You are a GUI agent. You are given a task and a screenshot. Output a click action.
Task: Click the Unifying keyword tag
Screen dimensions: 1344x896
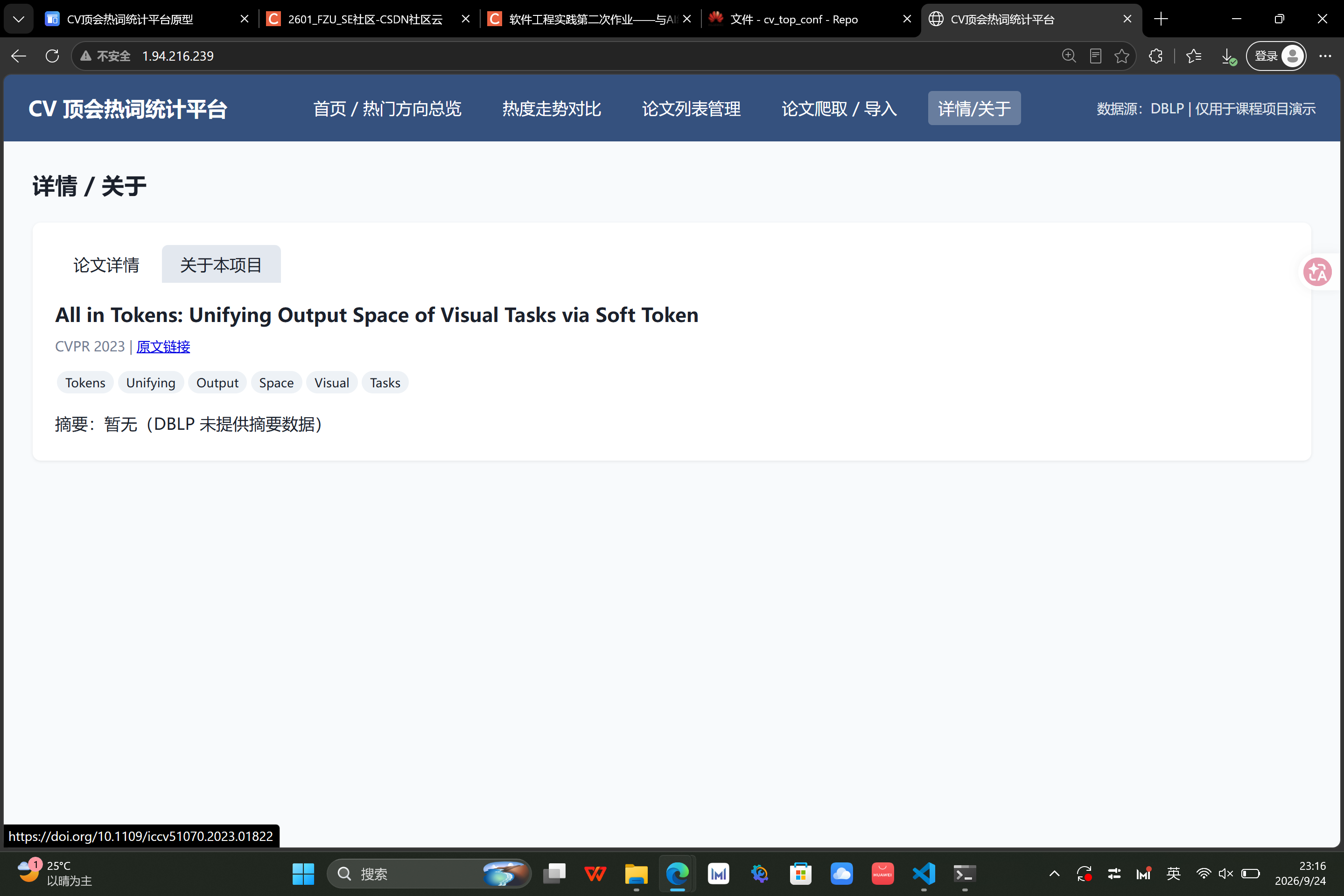tap(151, 383)
